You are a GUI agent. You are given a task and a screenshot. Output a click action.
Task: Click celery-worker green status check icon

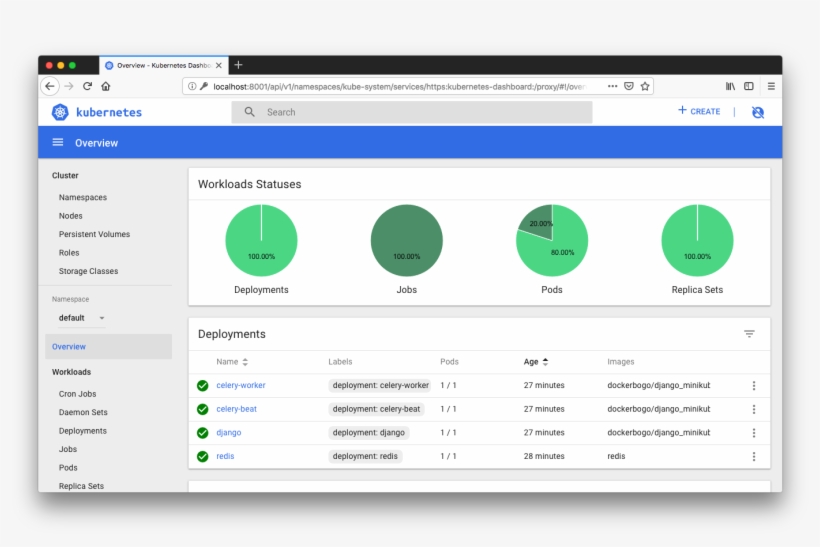click(202, 385)
